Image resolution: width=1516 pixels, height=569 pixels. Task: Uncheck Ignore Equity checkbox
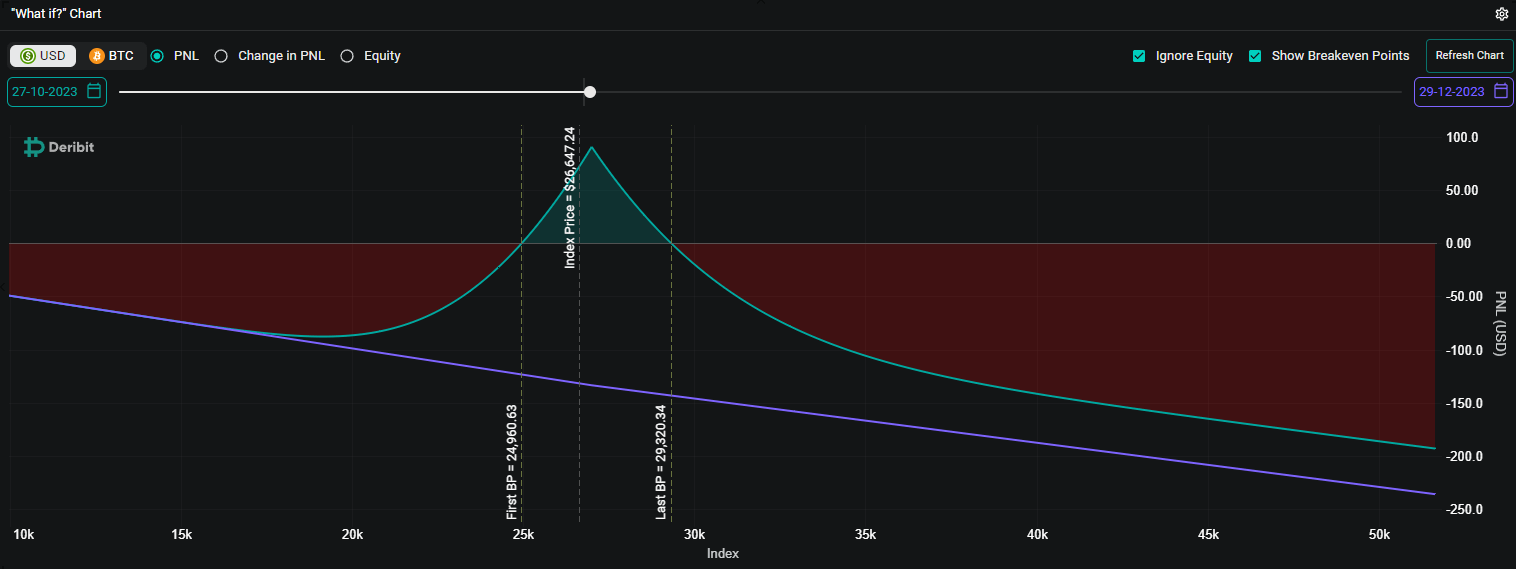pyautogui.click(x=1139, y=56)
